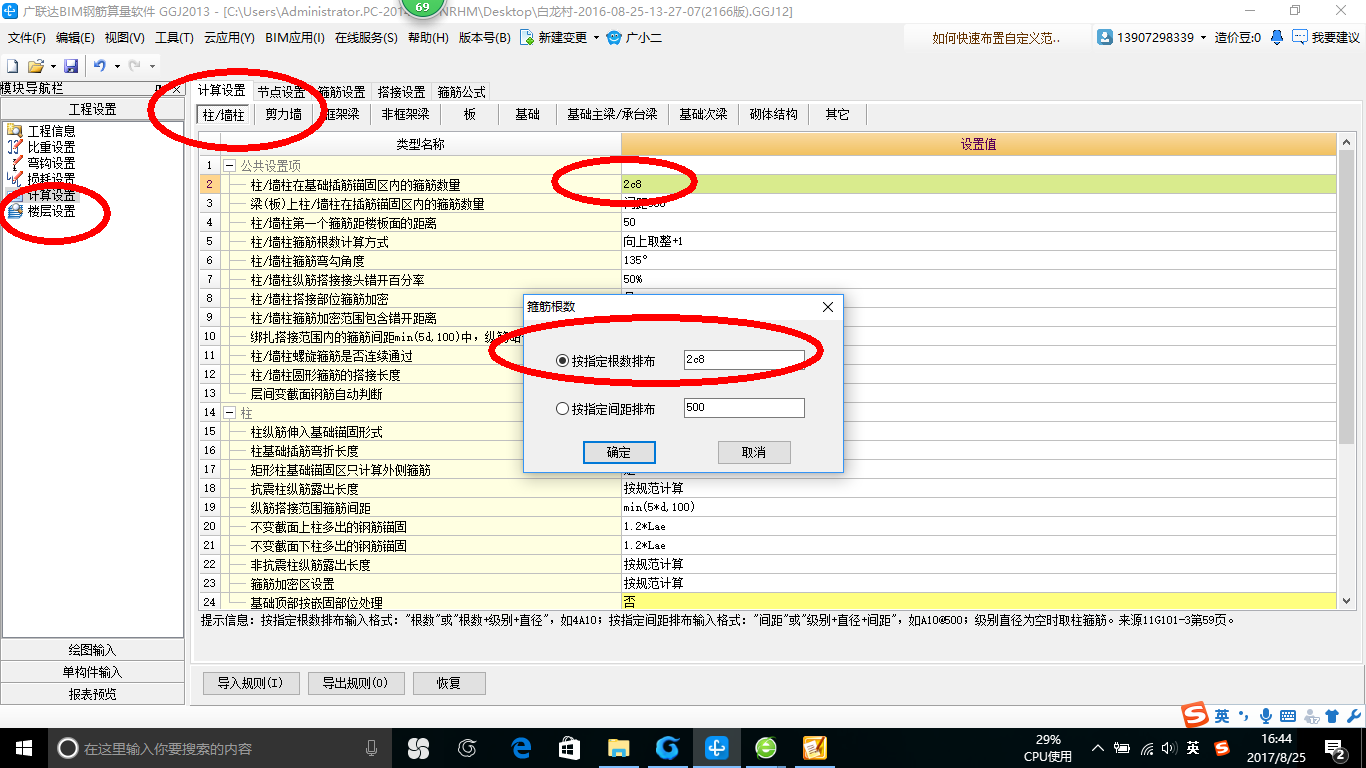Open the Action Center notification icon
1366x768 pixels.
[1336, 747]
